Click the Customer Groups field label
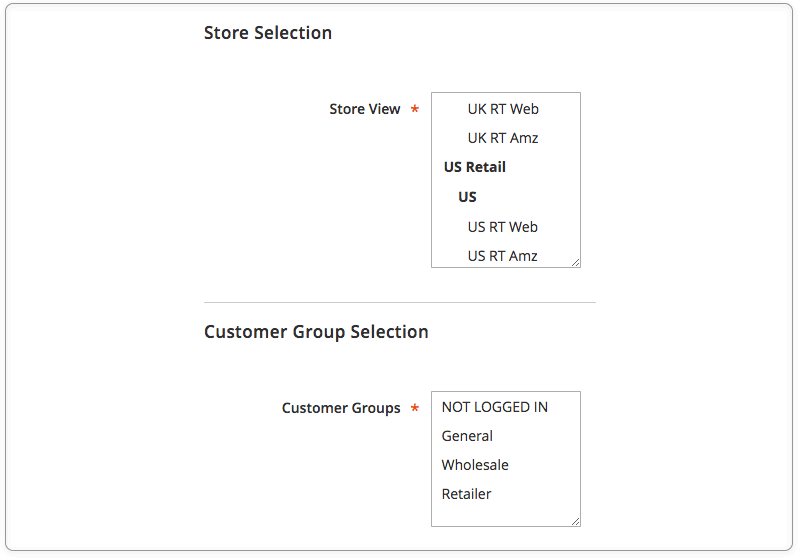Screen dimensions: 798x558 [341, 408]
